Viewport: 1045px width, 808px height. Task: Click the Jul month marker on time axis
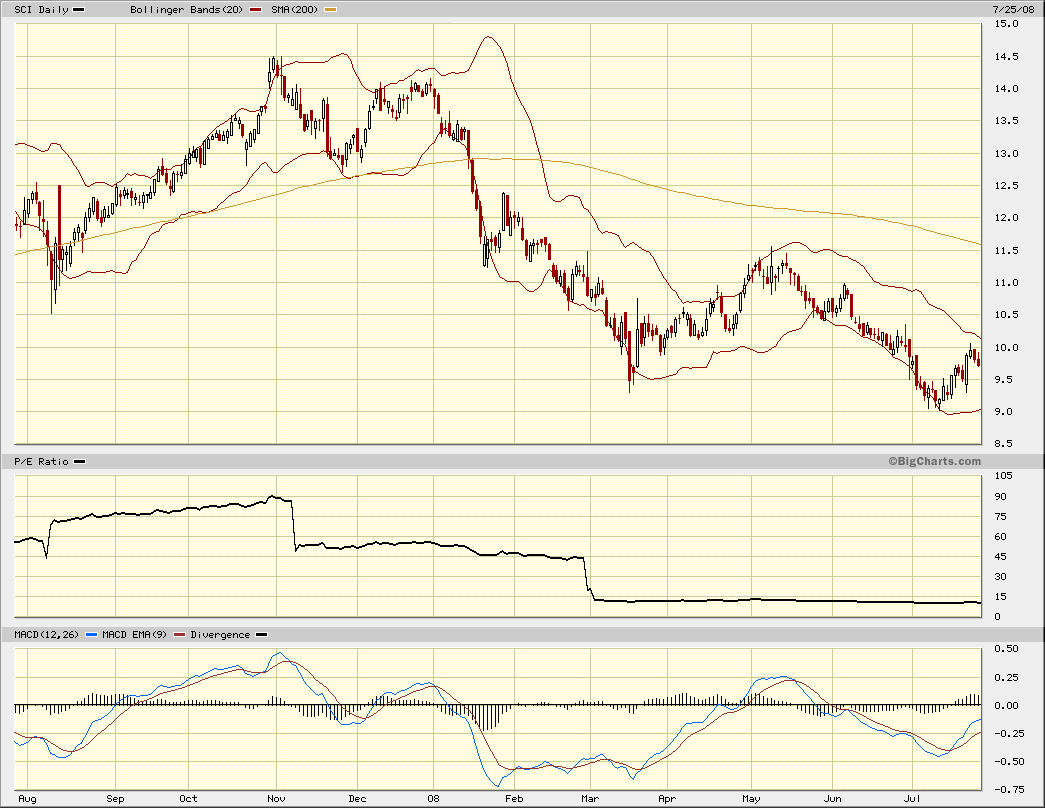pyautogui.click(x=912, y=799)
